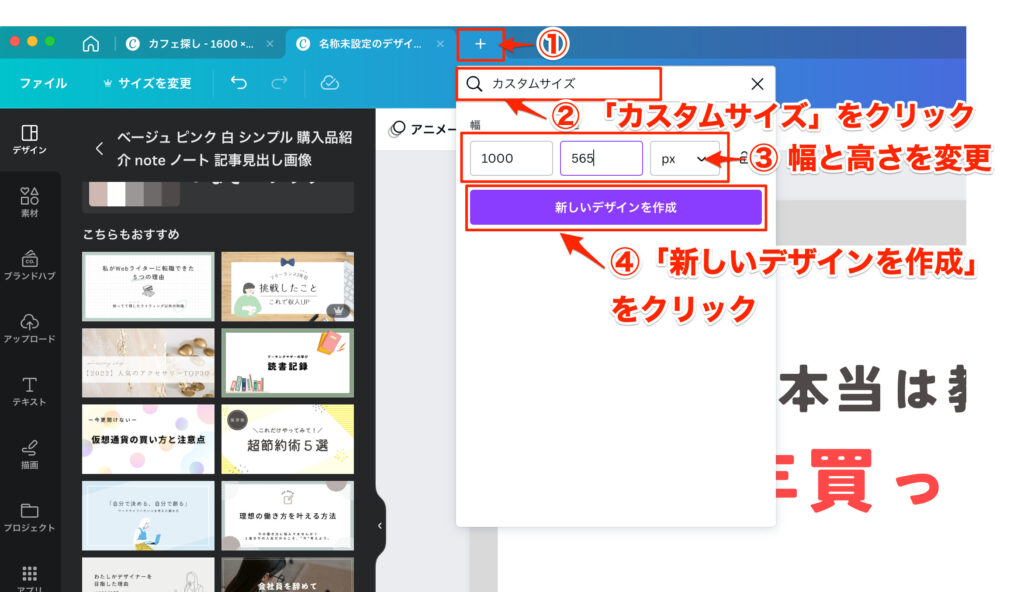Select the 会社員を辞めて template thumbnail

pyautogui.click(x=287, y=575)
